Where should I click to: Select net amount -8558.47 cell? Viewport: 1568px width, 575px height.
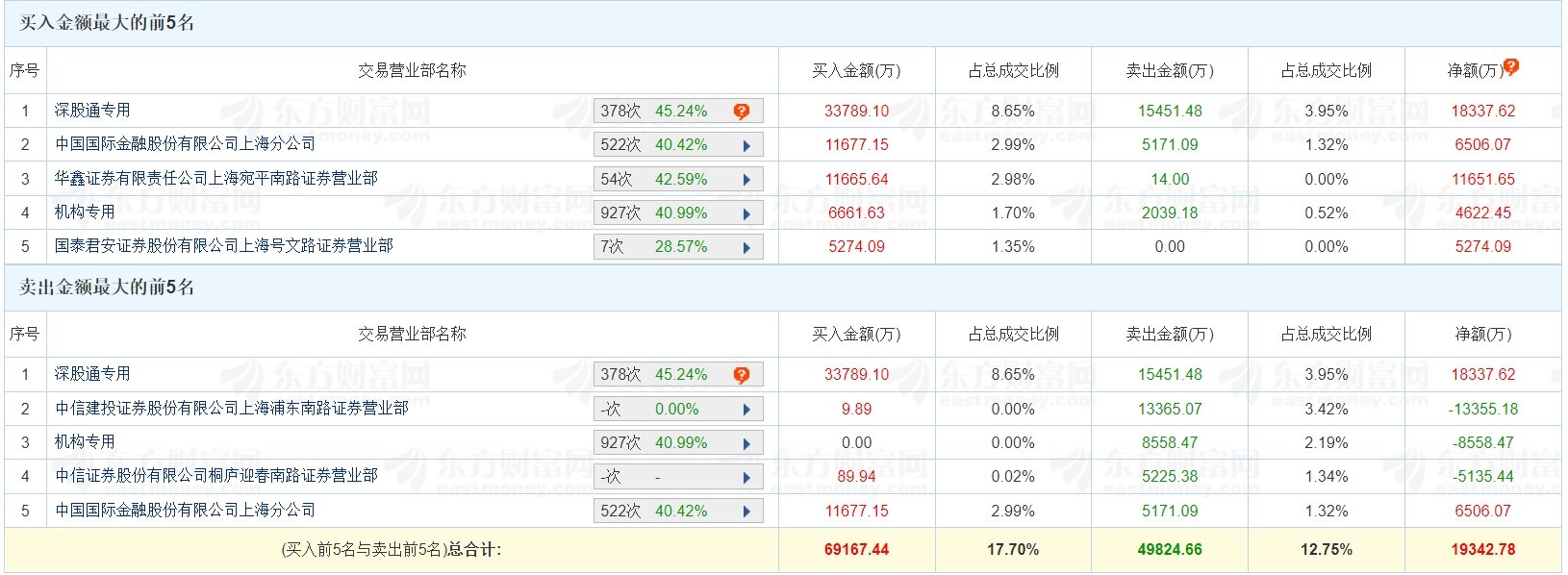pos(1483,442)
